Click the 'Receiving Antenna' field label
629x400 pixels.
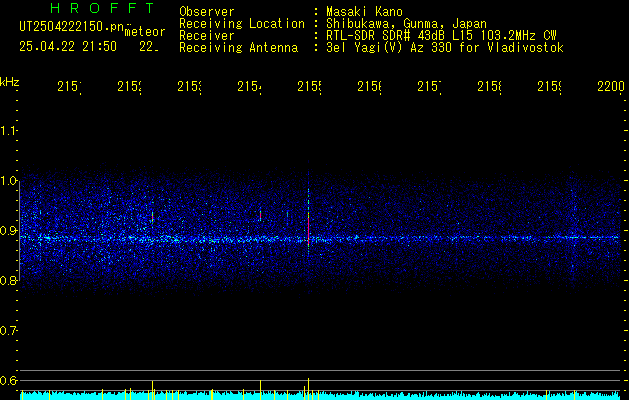click(x=238, y=48)
